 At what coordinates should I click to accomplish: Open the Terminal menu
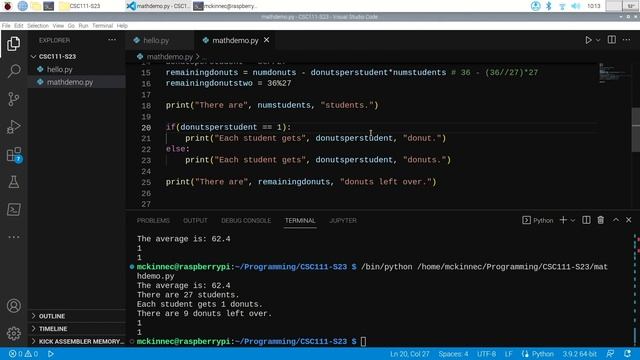(x=102, y=26)
